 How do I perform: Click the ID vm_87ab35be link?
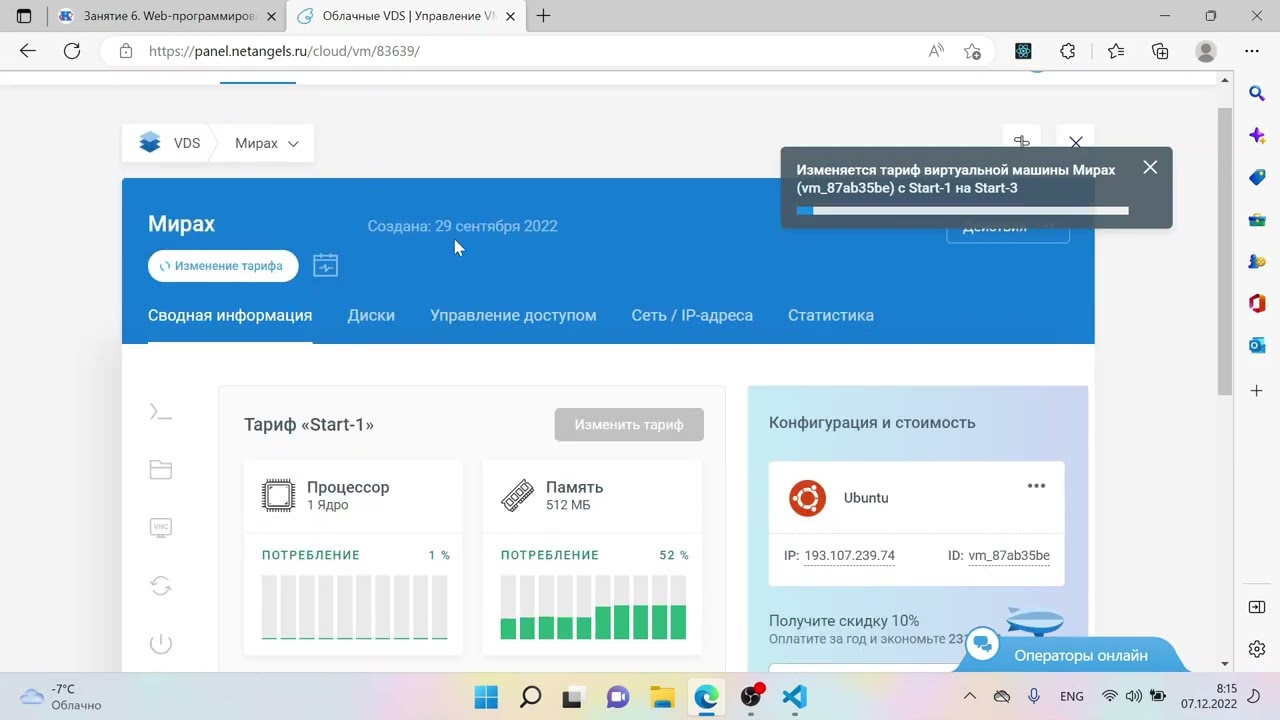(x=1009, y=555)
